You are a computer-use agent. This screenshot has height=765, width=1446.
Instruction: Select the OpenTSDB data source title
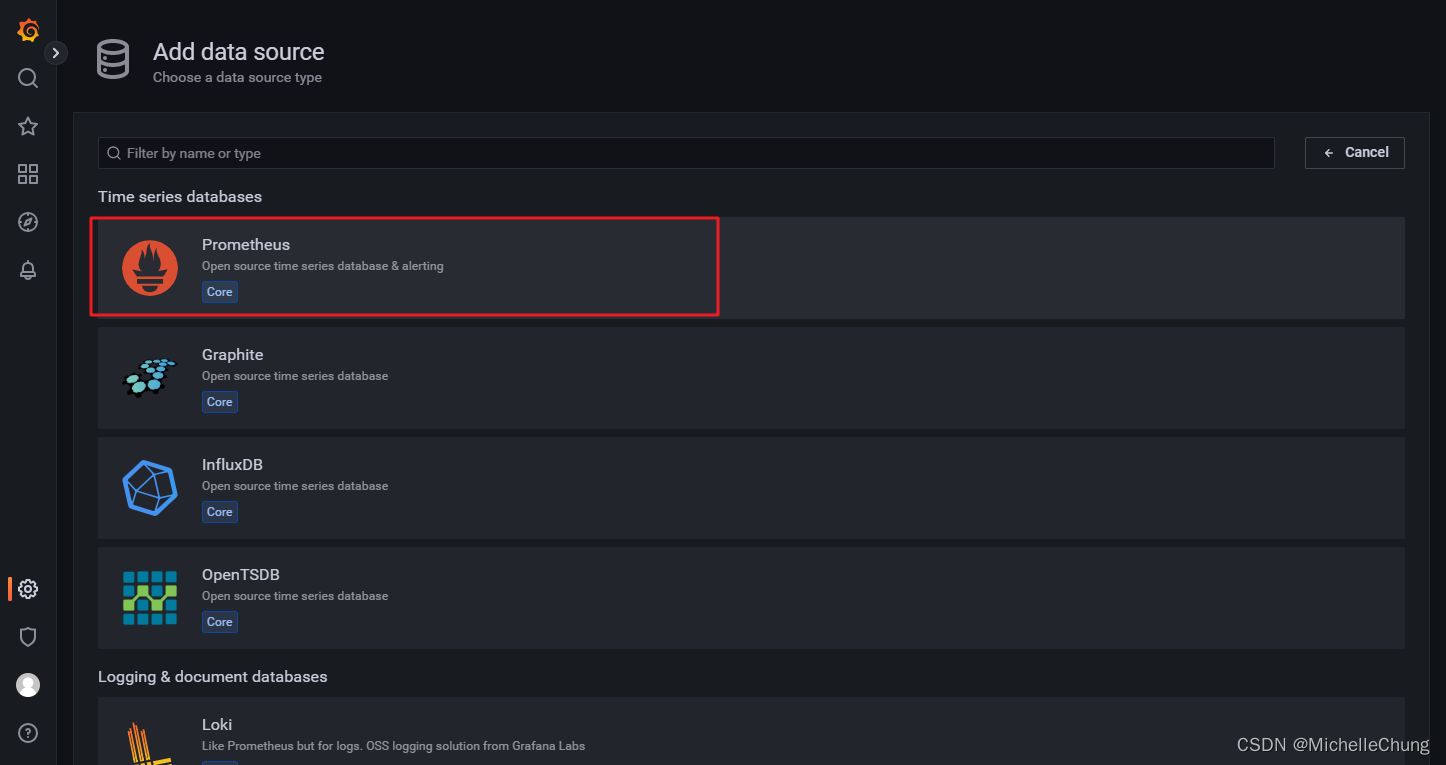pos(241,575)
